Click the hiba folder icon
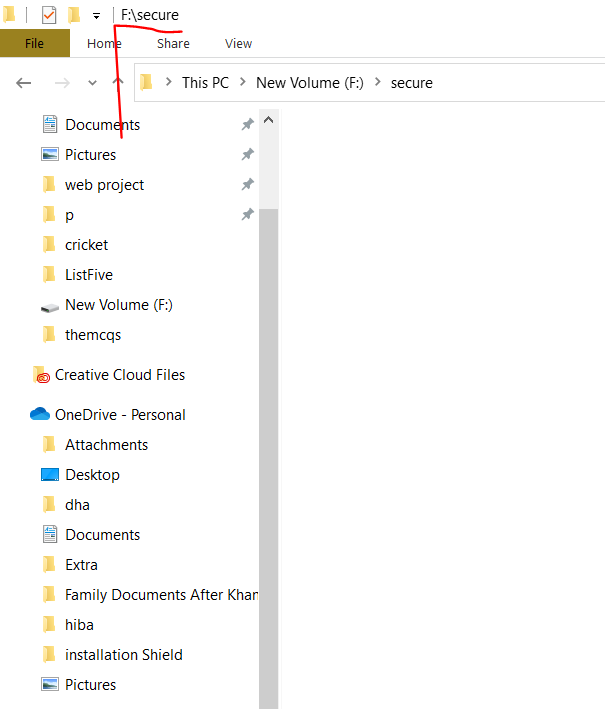Image resolution: width=605 pixels, height=710 pixels. [49, 624]
